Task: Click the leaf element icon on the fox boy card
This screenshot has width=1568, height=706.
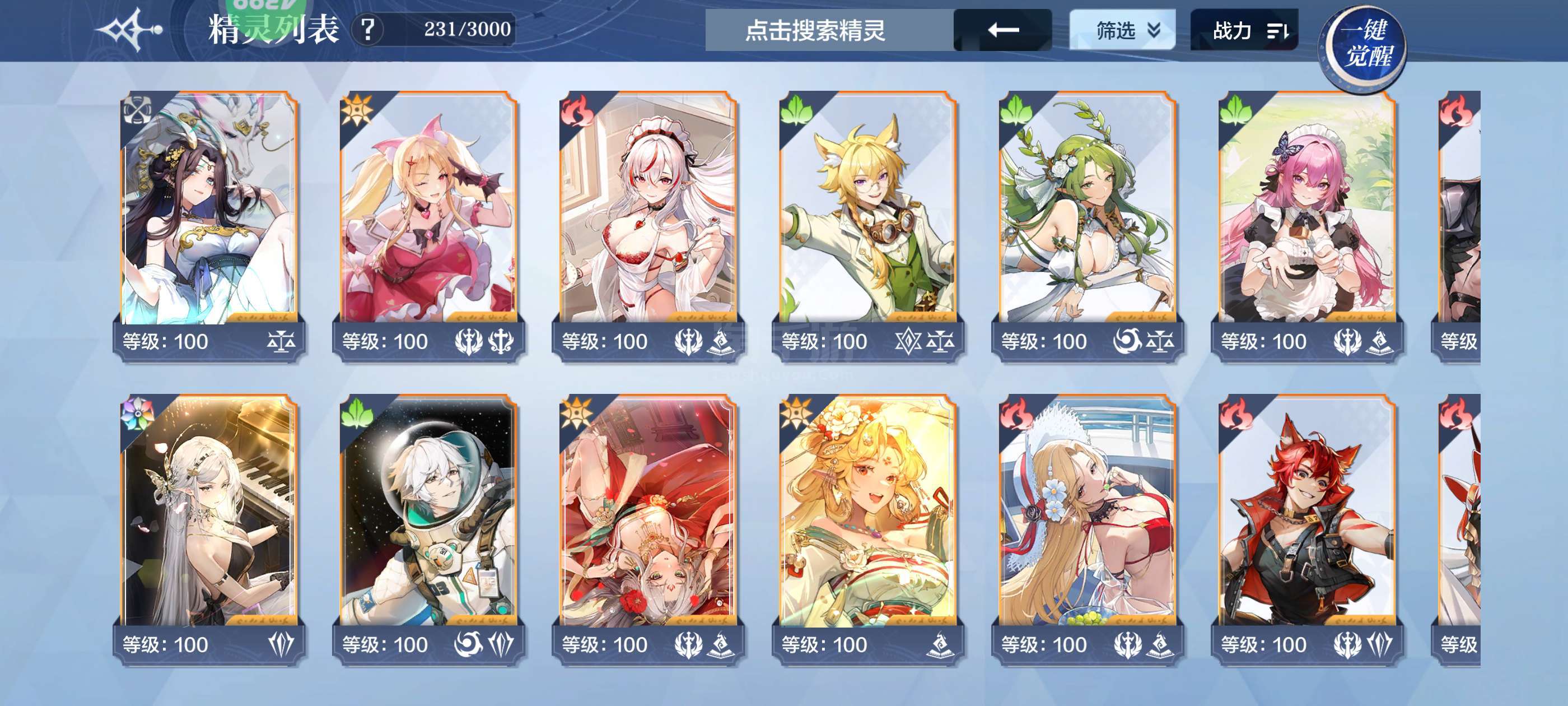Action: pyautogui.click(x=796, y=110)
